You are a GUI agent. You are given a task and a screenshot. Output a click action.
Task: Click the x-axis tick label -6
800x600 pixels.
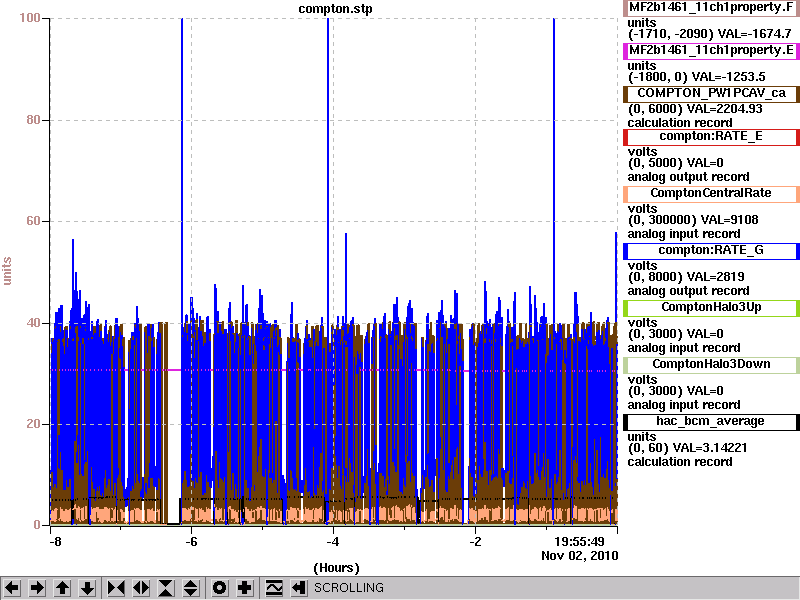[191, 541]
